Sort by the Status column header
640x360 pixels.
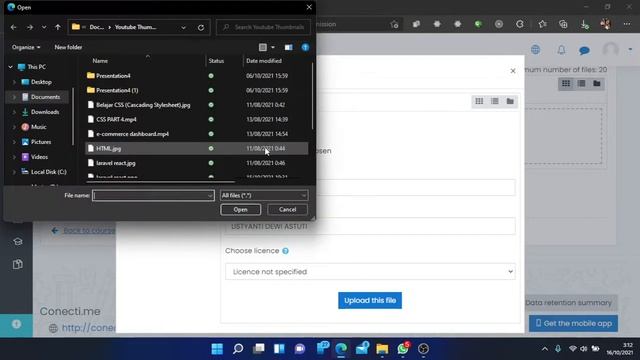(x=216, y=61)
